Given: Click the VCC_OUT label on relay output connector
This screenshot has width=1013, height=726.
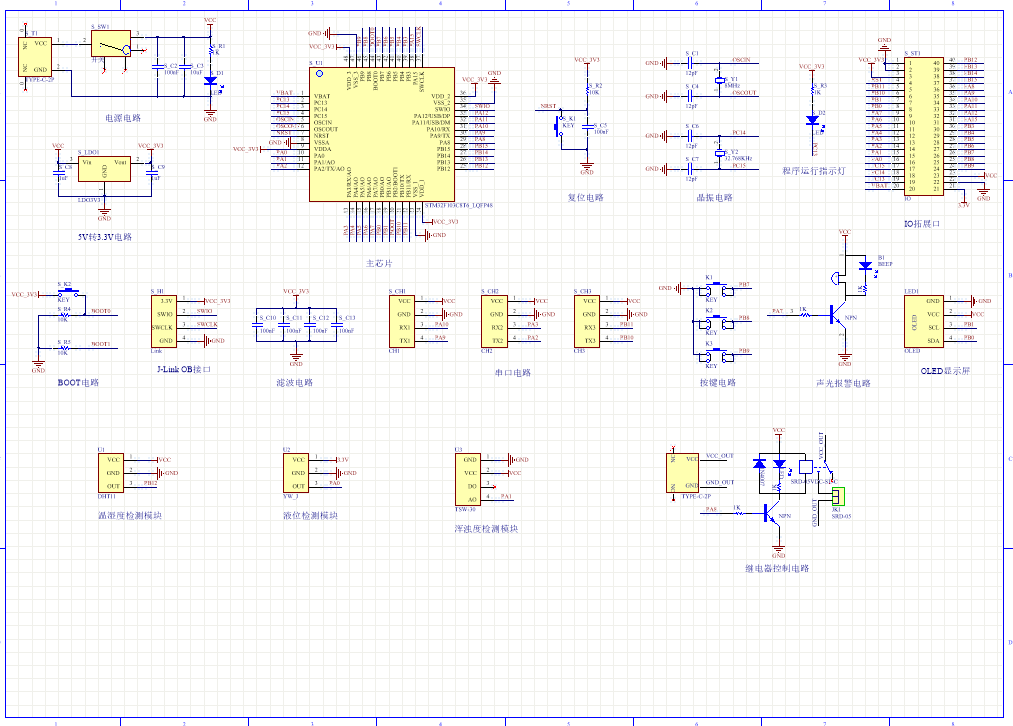Looking at the screenshot, I should [x=720, y=455].
